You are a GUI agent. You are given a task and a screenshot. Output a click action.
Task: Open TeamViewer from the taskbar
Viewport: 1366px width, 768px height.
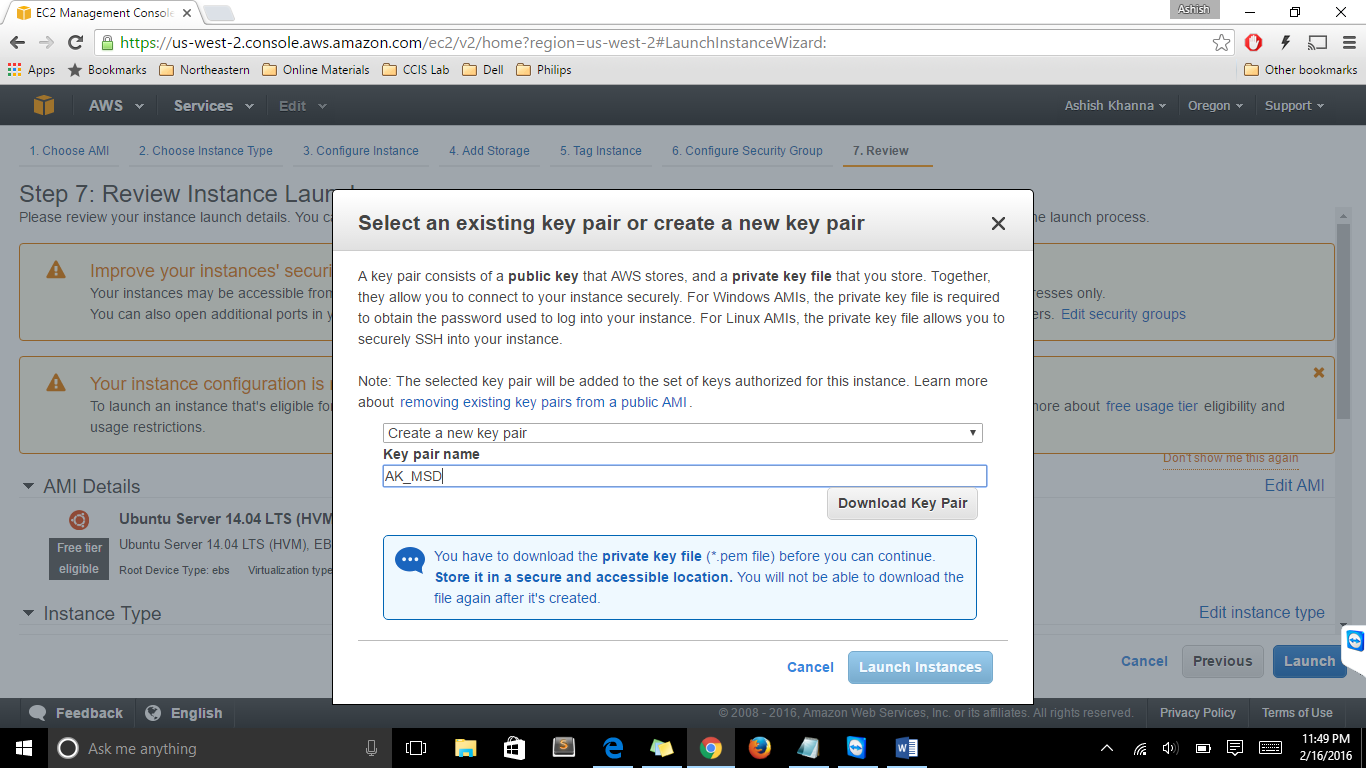point(858,748)
